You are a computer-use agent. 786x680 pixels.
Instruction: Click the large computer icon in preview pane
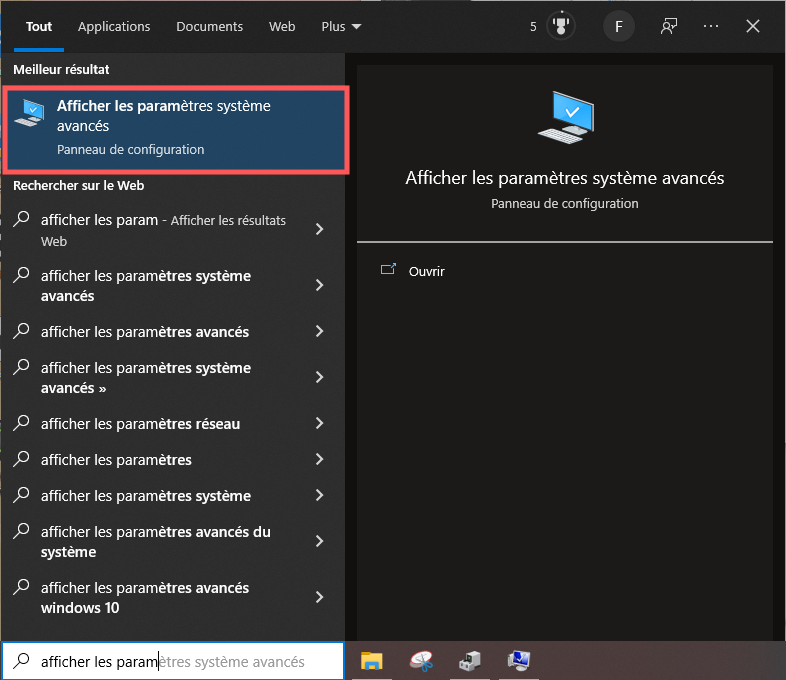pyautogui.click(x=565, y=117)
